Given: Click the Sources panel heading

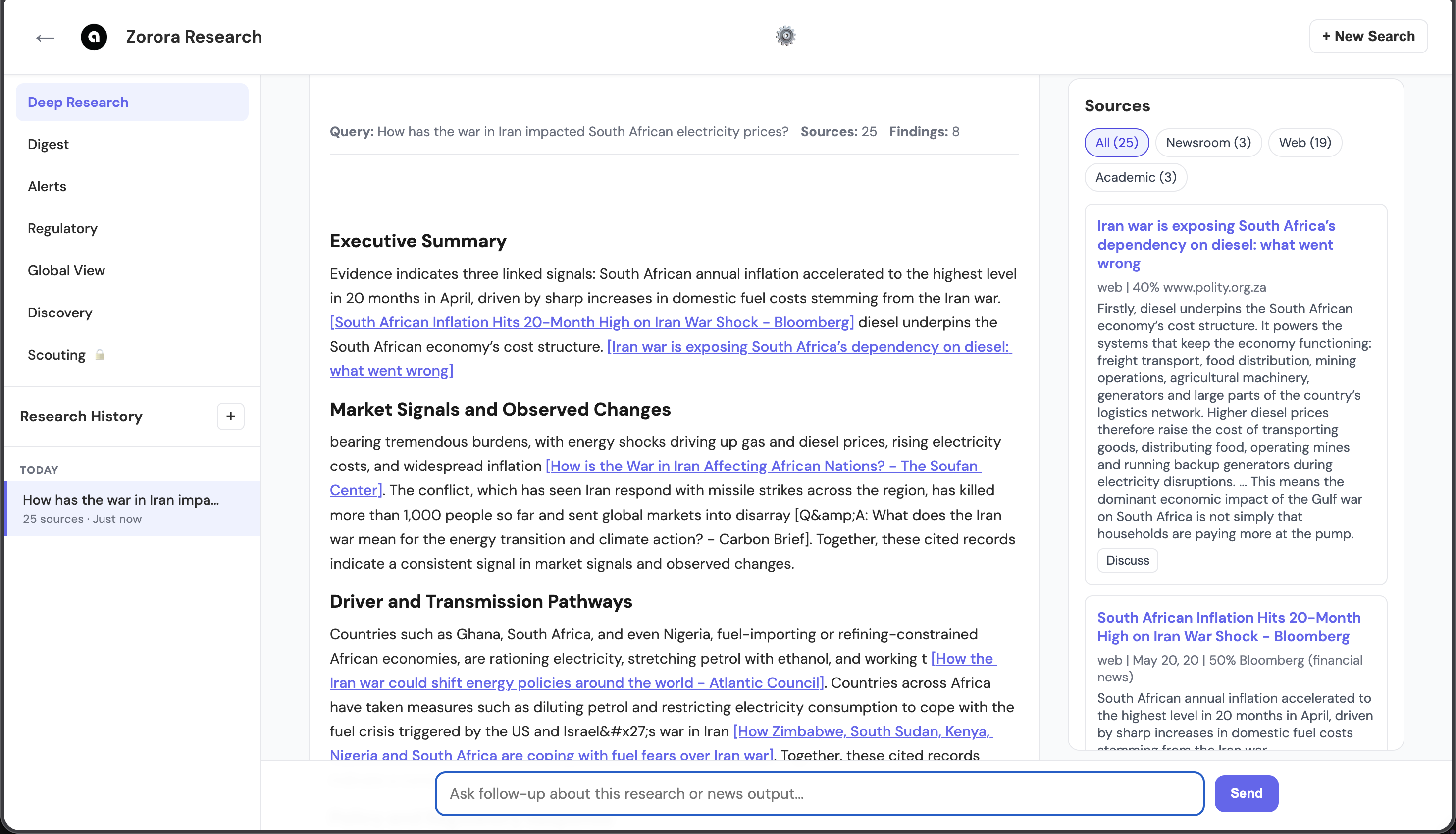Looking at the screenshot, I should 1117,106.
